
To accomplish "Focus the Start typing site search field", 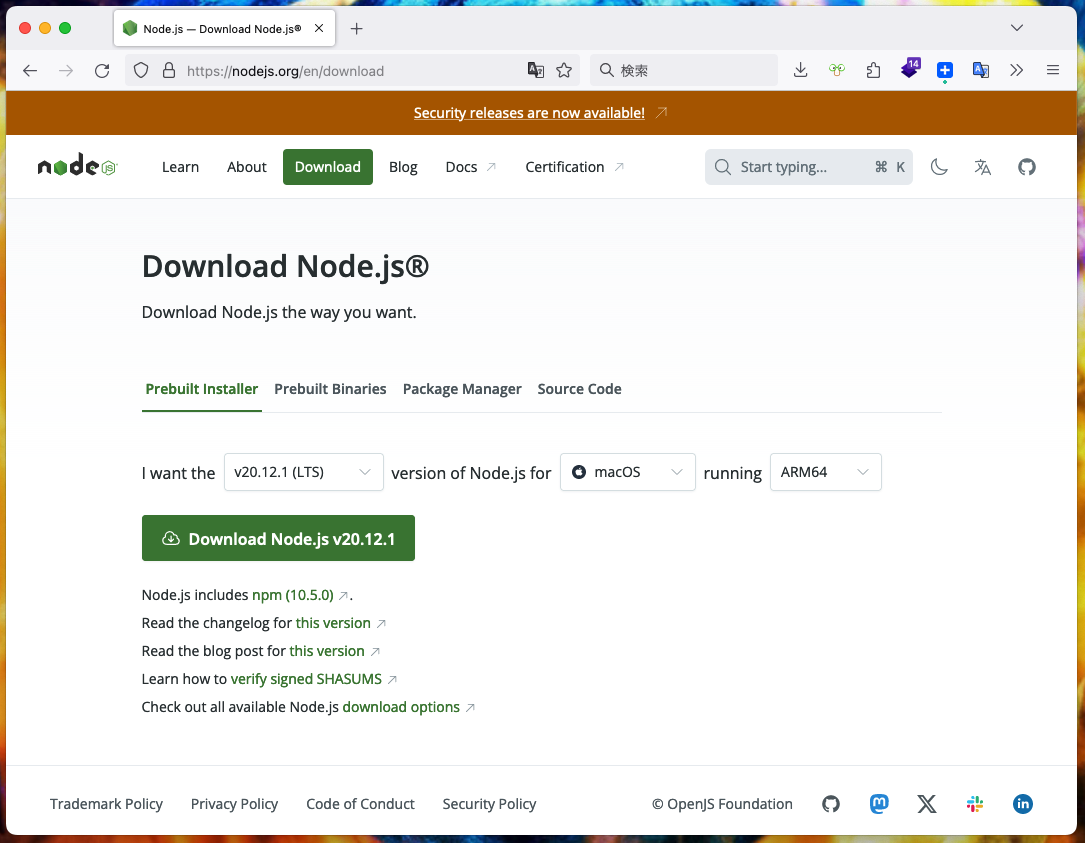I will pos(809,167).
